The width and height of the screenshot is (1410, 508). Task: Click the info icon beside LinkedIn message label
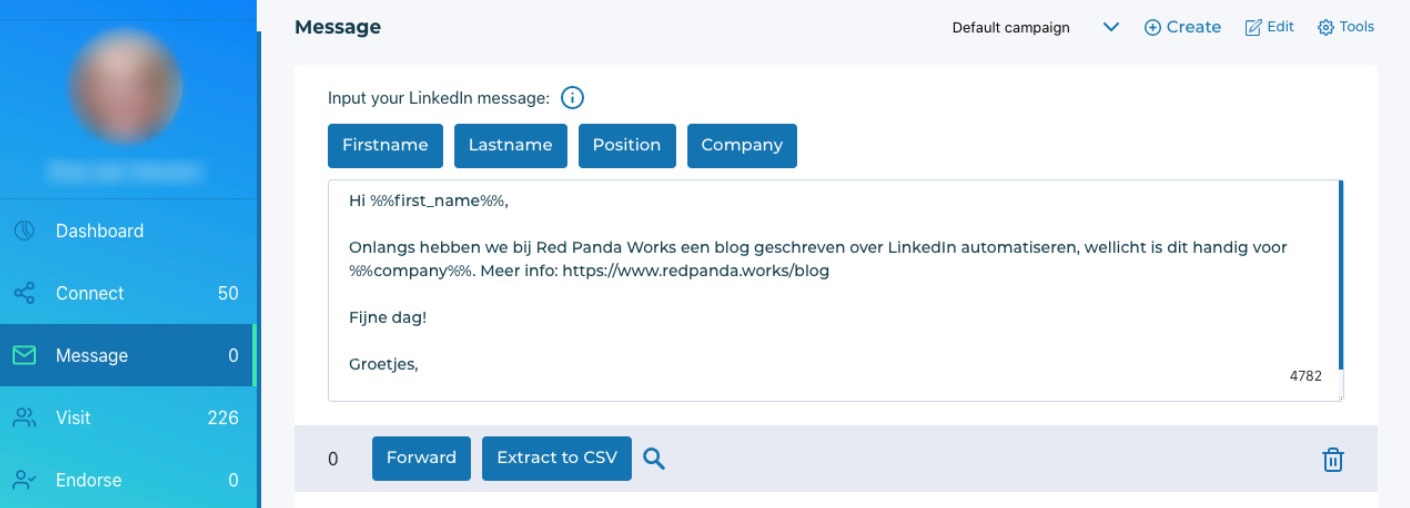(572, 98)
